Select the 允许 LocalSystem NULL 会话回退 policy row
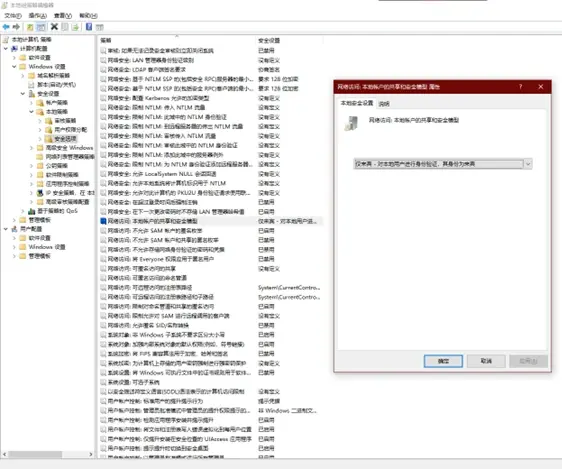This screenshot has height=469, width=562. 211,174
